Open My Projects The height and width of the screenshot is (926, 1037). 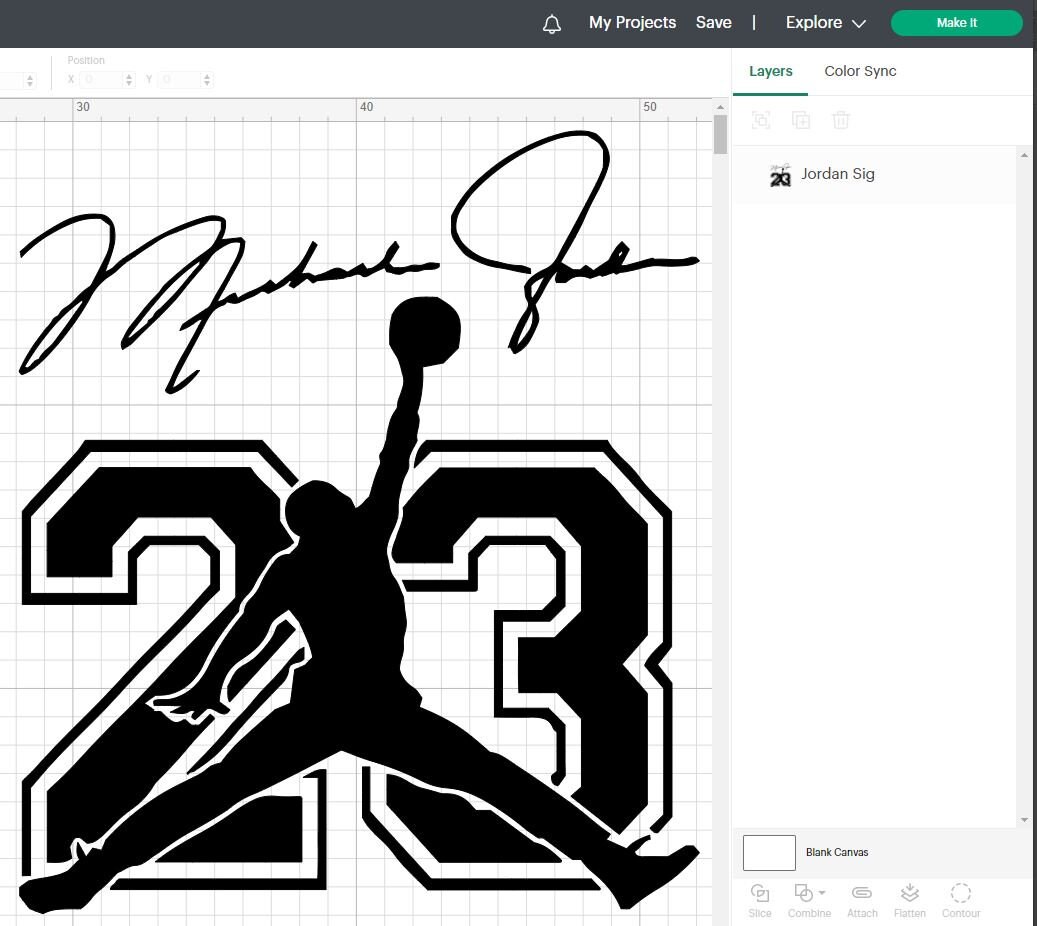pos(632,22)
